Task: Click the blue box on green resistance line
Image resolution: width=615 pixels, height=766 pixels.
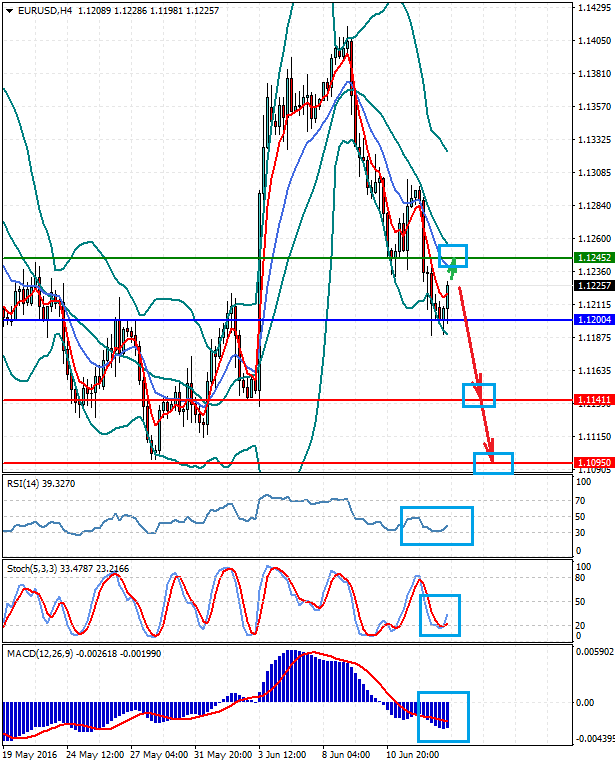Action: 453,255
